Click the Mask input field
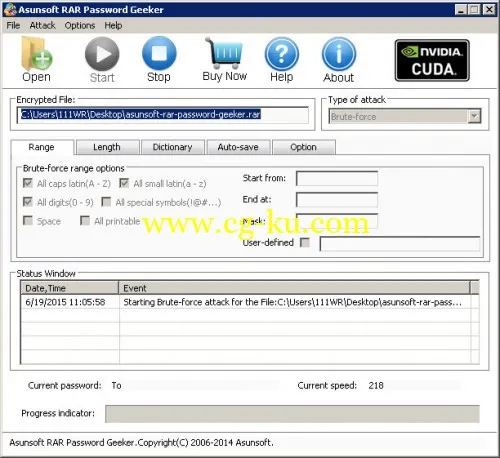The width and height of the screenshot is (500, 458). click(x=337, y=221)
